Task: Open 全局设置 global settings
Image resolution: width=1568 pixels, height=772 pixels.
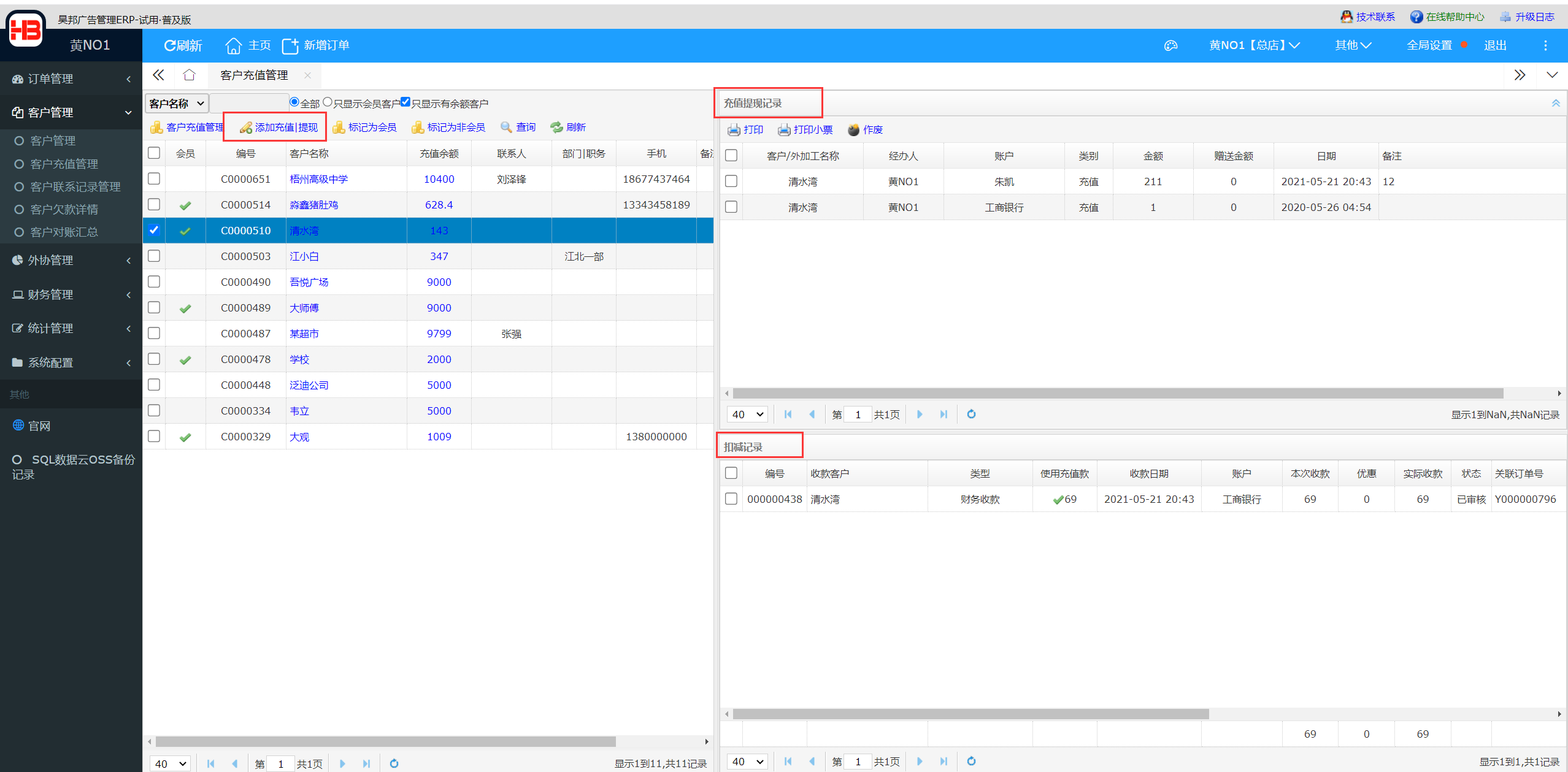Action: coord(1429,45)
